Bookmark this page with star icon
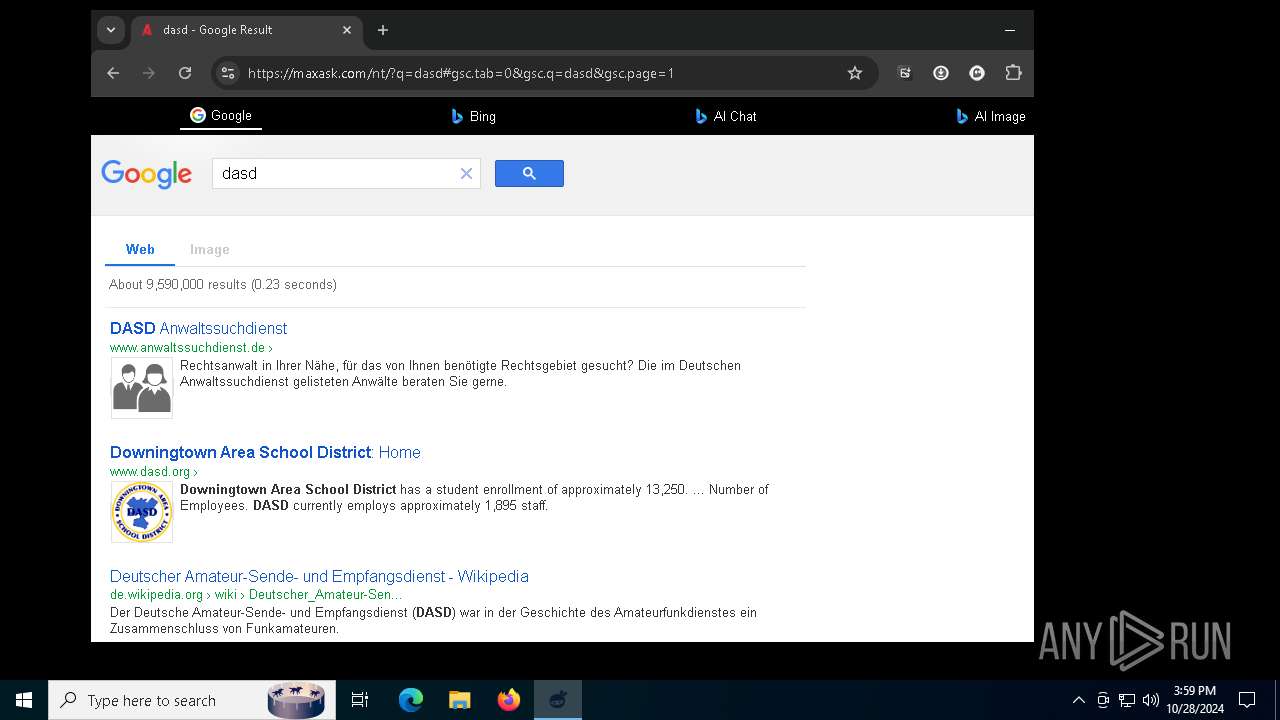This screenshot has width=1280, height=720. point(855,73)
